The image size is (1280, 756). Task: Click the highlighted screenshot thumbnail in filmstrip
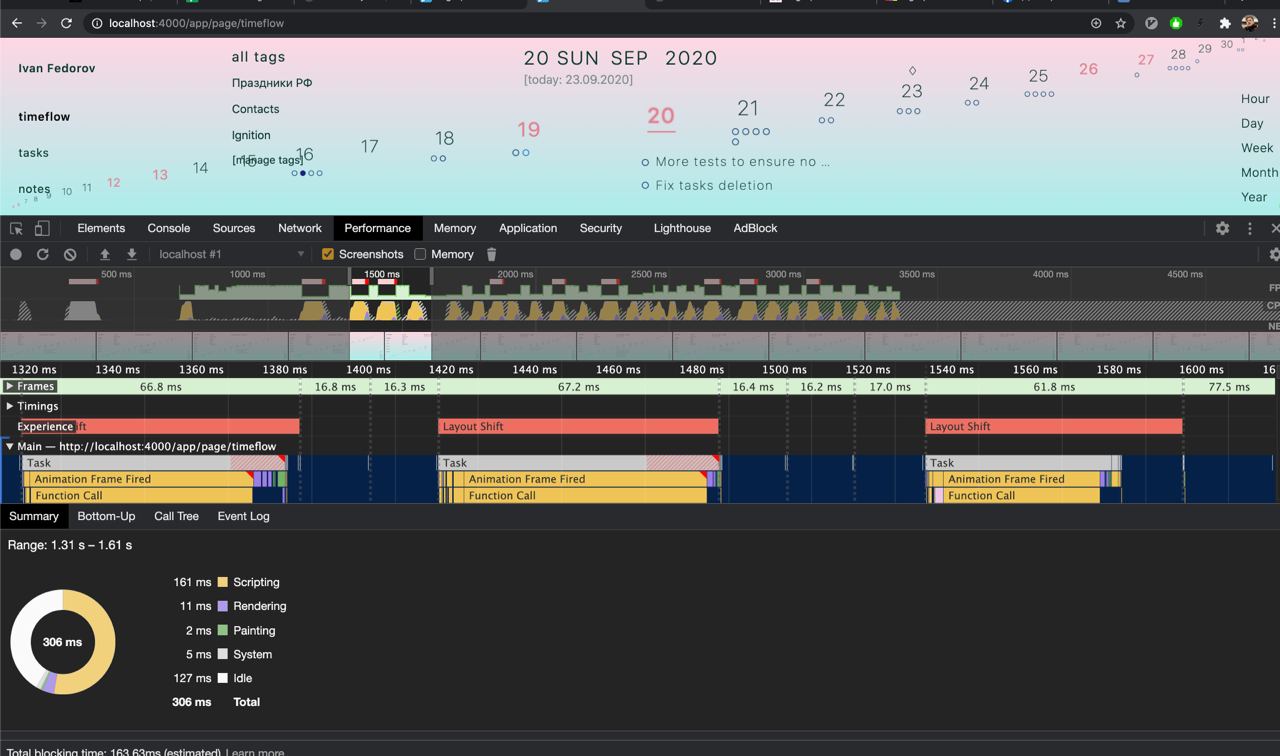point(391,346)
